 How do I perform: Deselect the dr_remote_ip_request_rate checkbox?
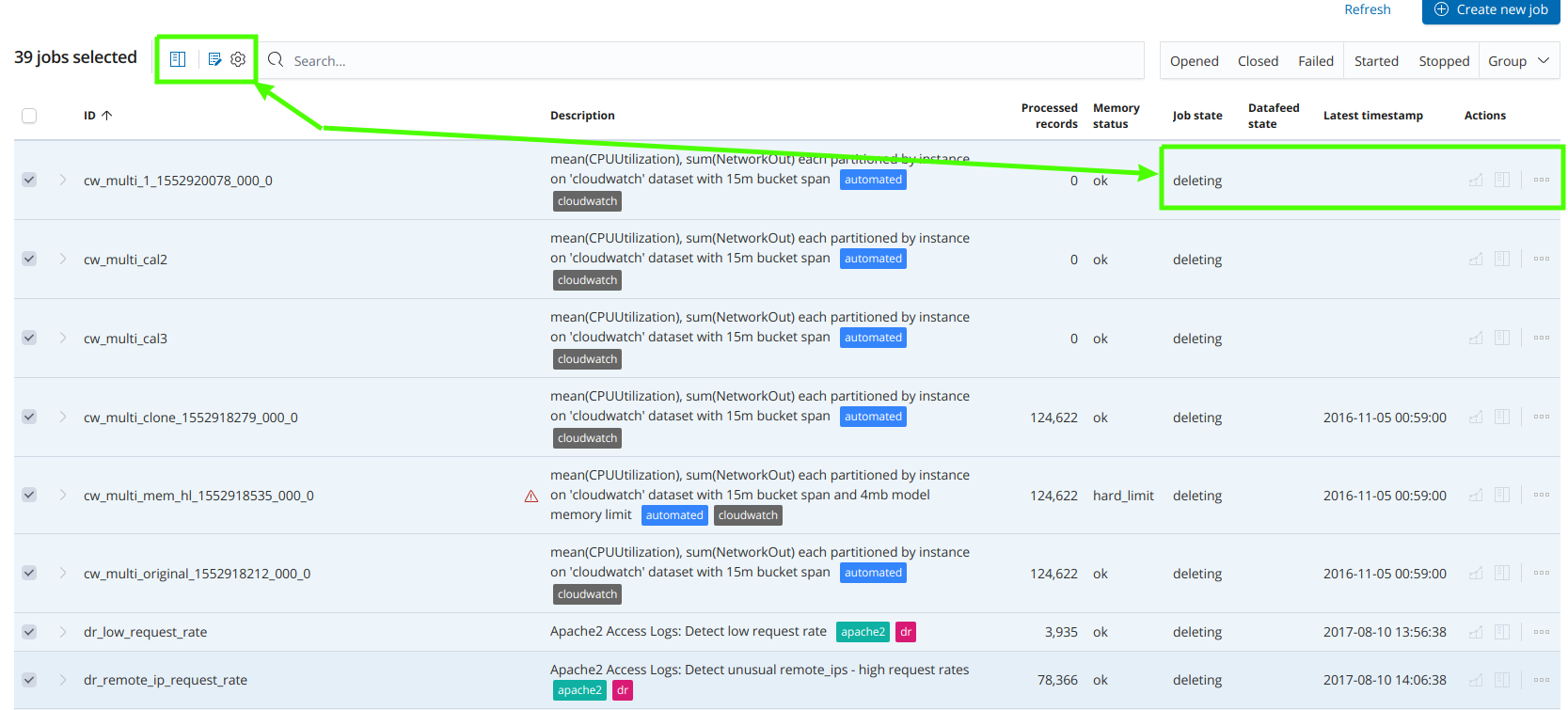(29, 680)
